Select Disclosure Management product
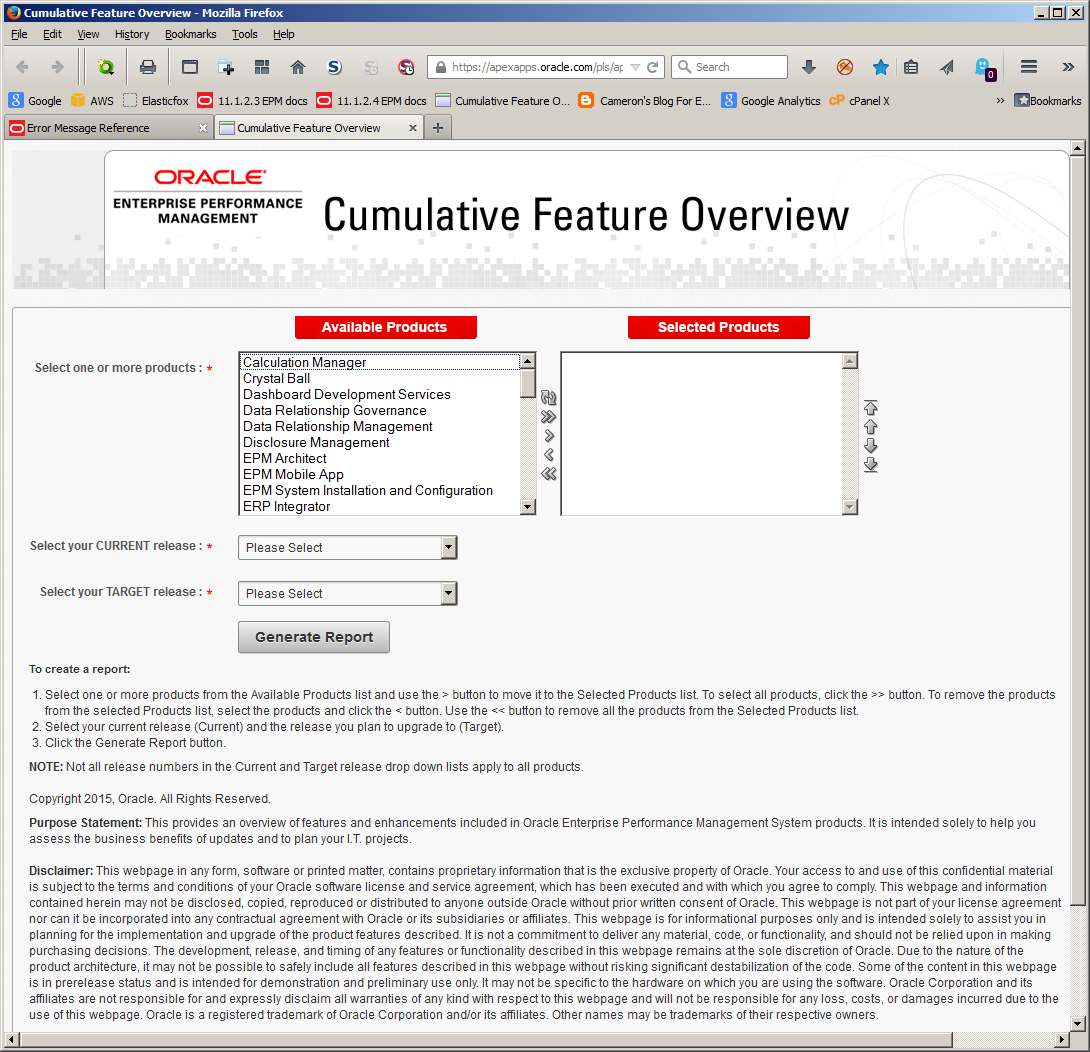Screen dimensions: 1090x1052 [380, 442]
